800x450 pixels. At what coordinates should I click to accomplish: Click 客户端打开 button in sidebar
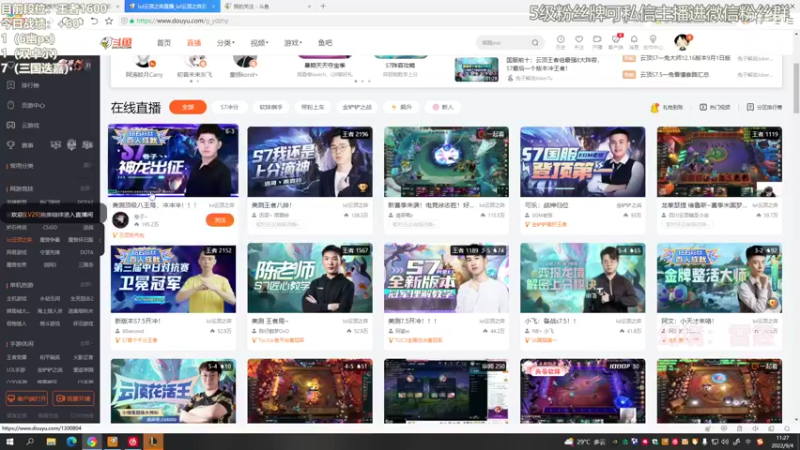point(27,398)
